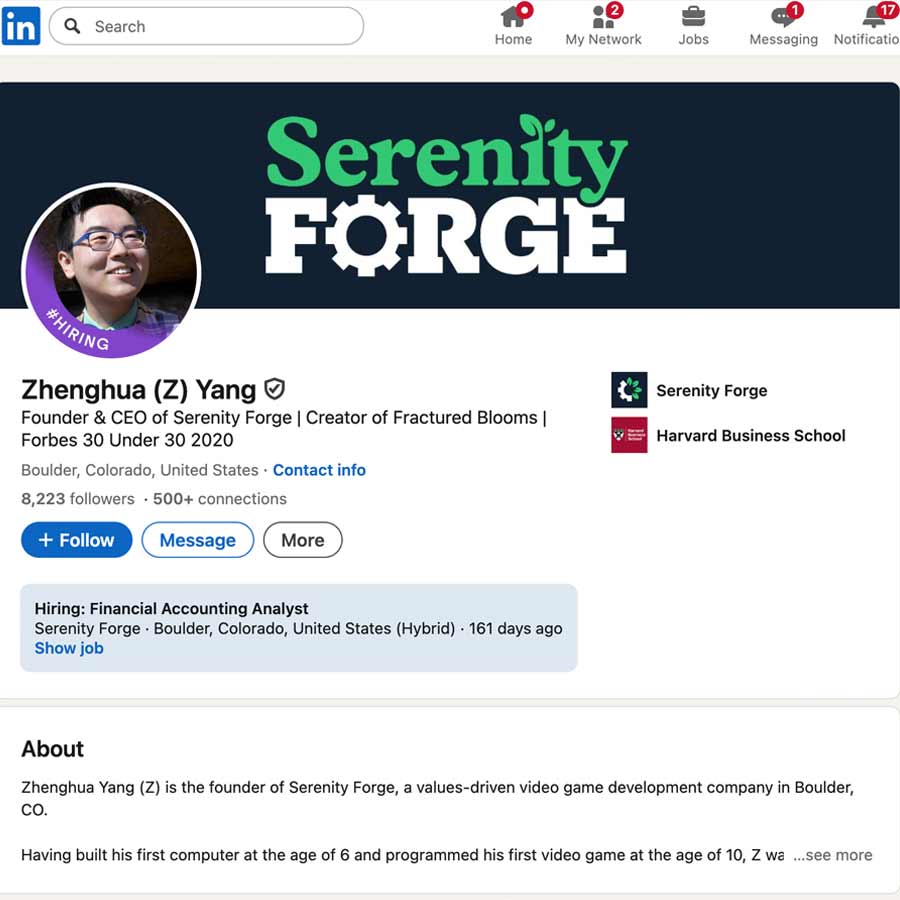Type in the Search input field
Image resolution: width=900 pixels, height=900 pixels.
click(x=220, y=26)
